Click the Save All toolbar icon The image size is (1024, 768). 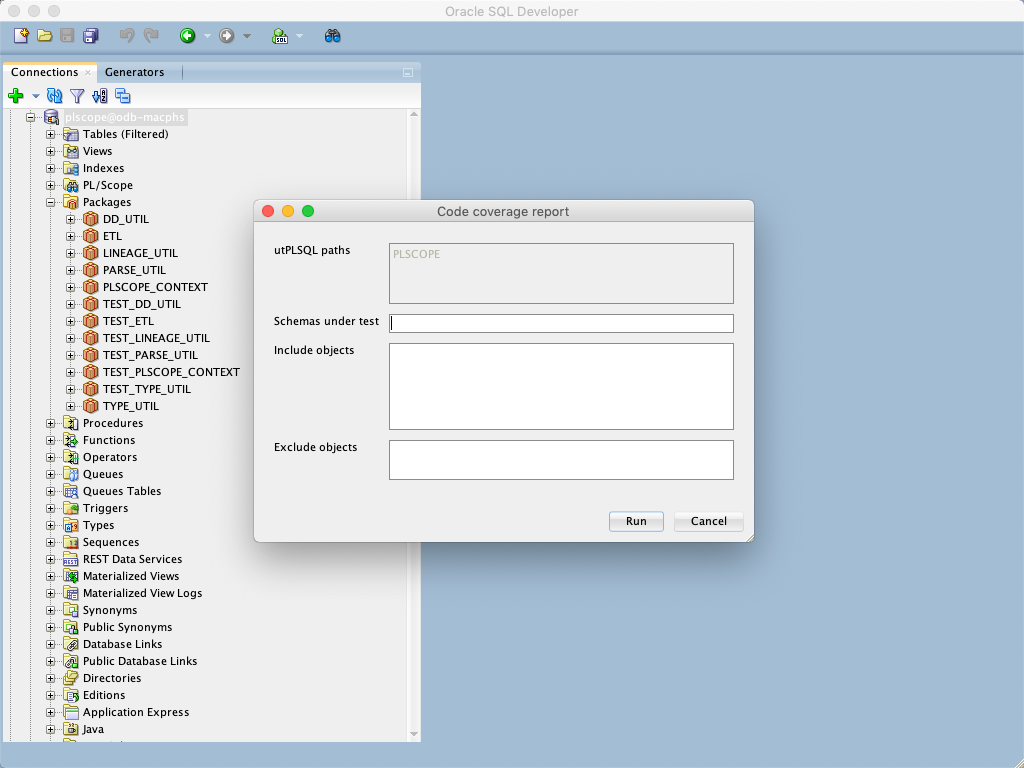[91, 35]
